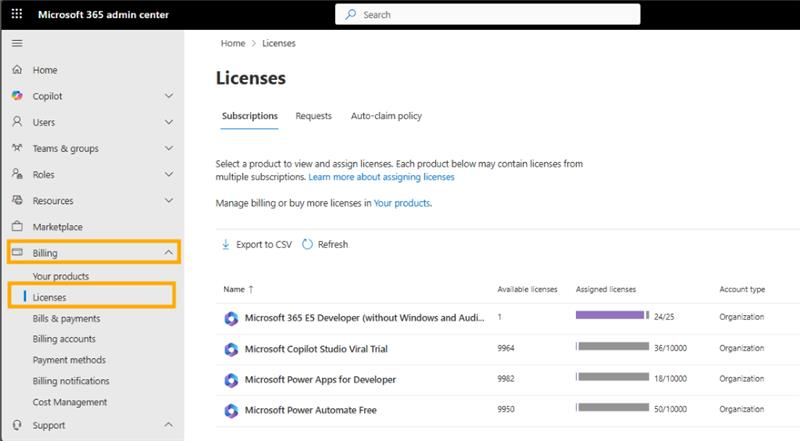Screen dimensions: 800x441
Task: Follow the Your products link in text
Action: [x=402, y=203]
